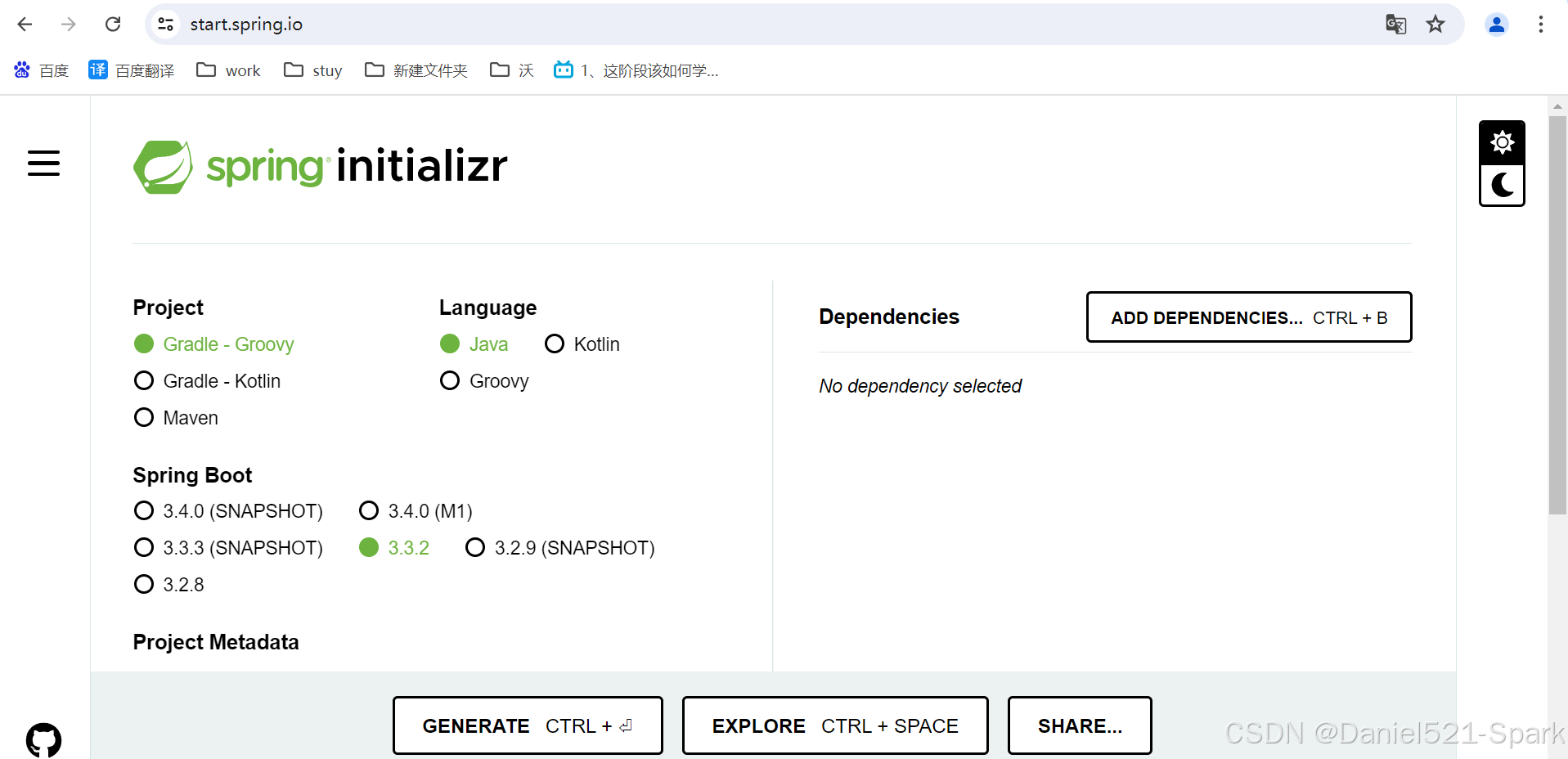
Task: Expand the work bookmarks folder
Action: pos(227,70)
